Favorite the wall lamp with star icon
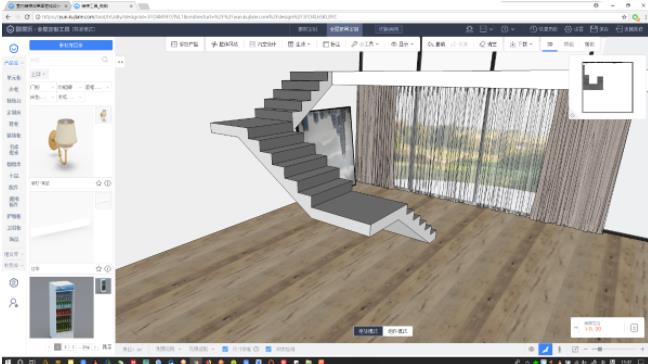The width and height of the screenshot is (648, 364). pos(99,183)
